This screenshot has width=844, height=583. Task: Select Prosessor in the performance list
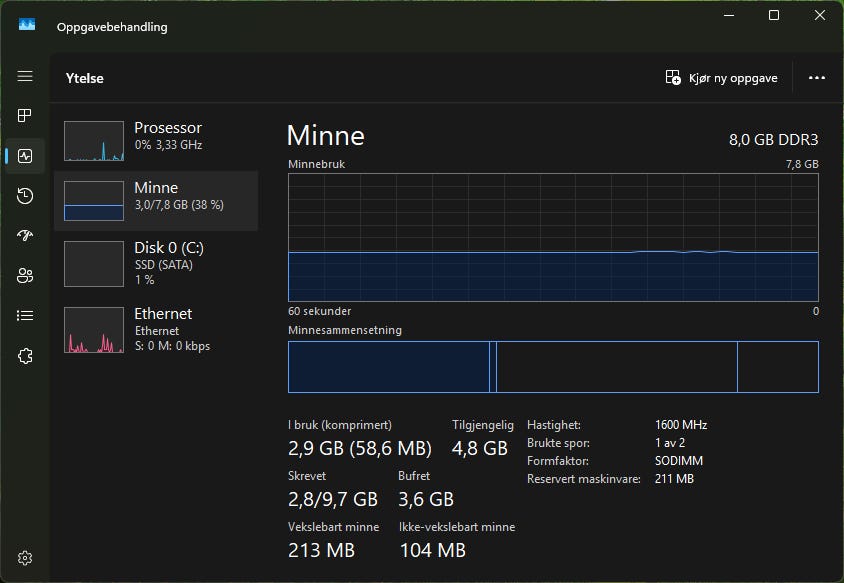coord(156,141)
